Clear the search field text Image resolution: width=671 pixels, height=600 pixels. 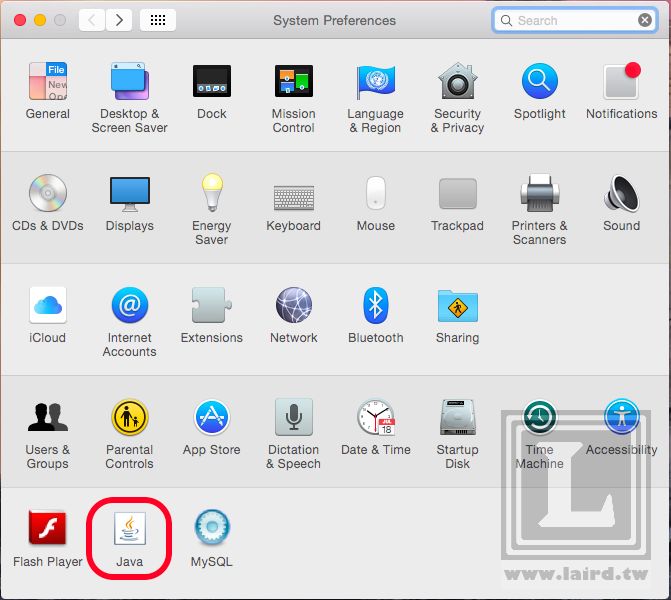tap(645, 20)
